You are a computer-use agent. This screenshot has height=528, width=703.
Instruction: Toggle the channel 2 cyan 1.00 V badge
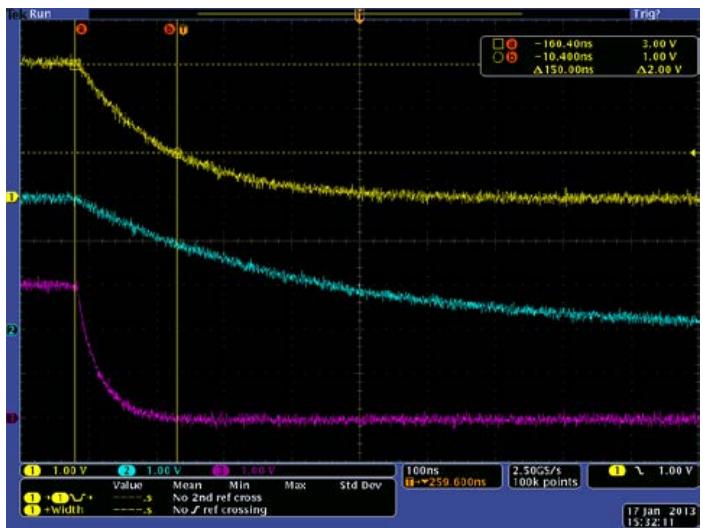click(x=150, y=470)
